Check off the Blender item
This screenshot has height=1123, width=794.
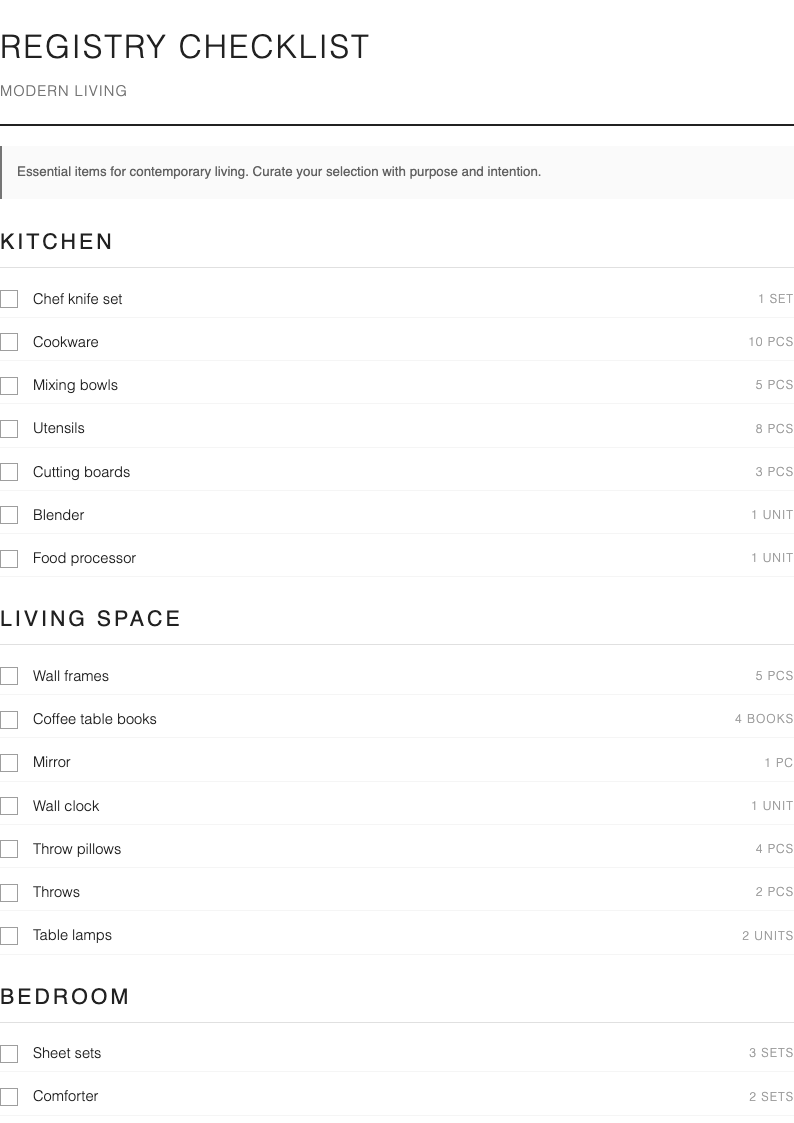click(9, 514)
